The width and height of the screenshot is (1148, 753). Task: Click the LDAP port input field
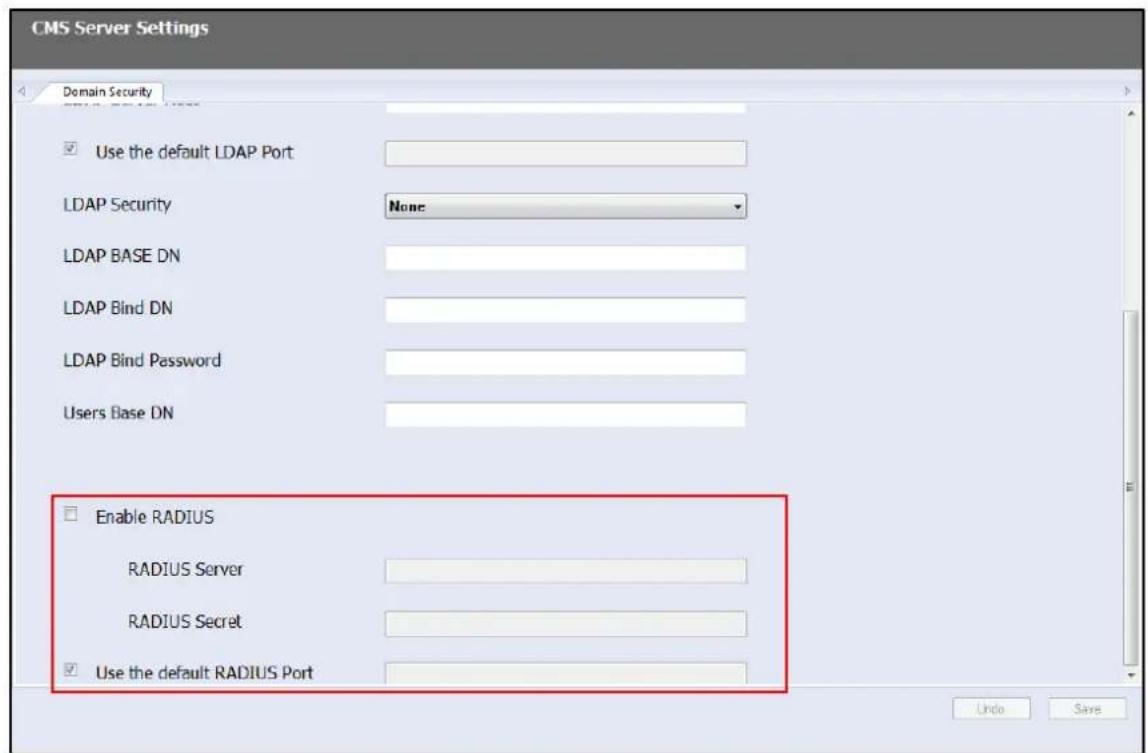click(566, 153)
